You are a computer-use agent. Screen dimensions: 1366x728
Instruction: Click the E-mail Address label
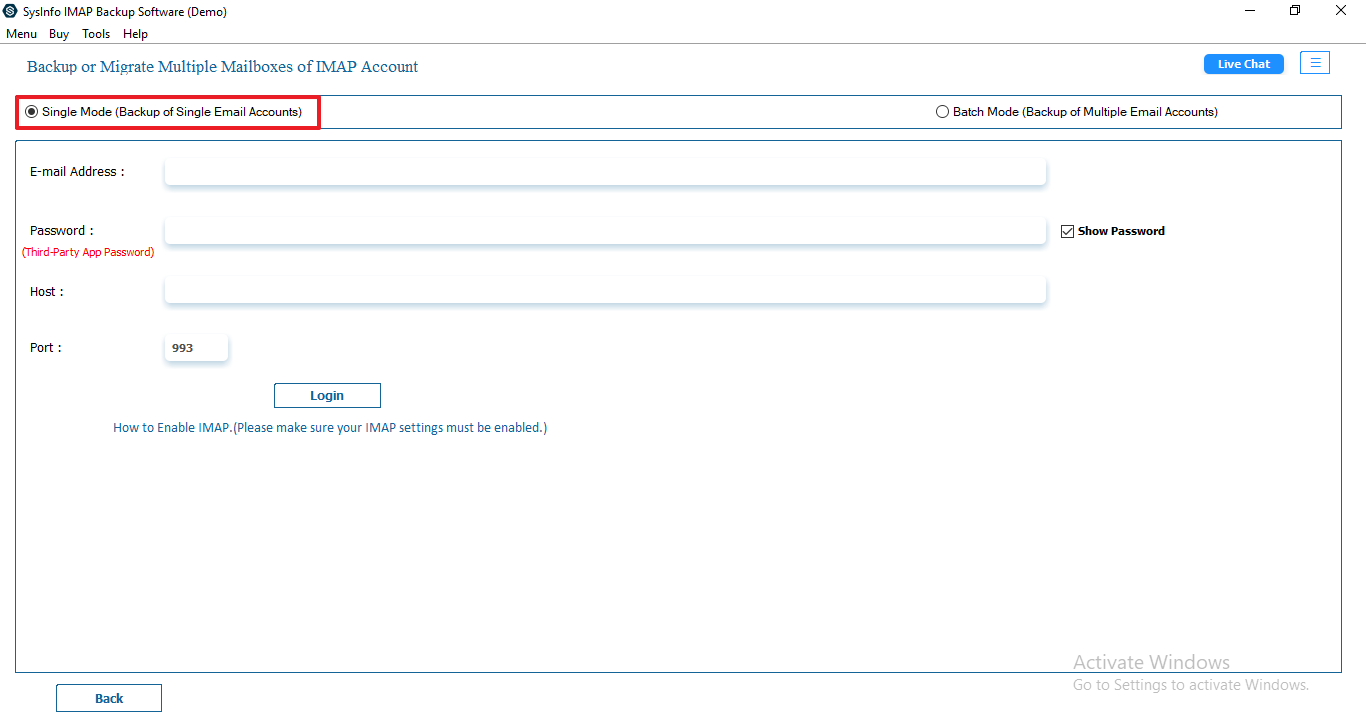coord(77,172)
